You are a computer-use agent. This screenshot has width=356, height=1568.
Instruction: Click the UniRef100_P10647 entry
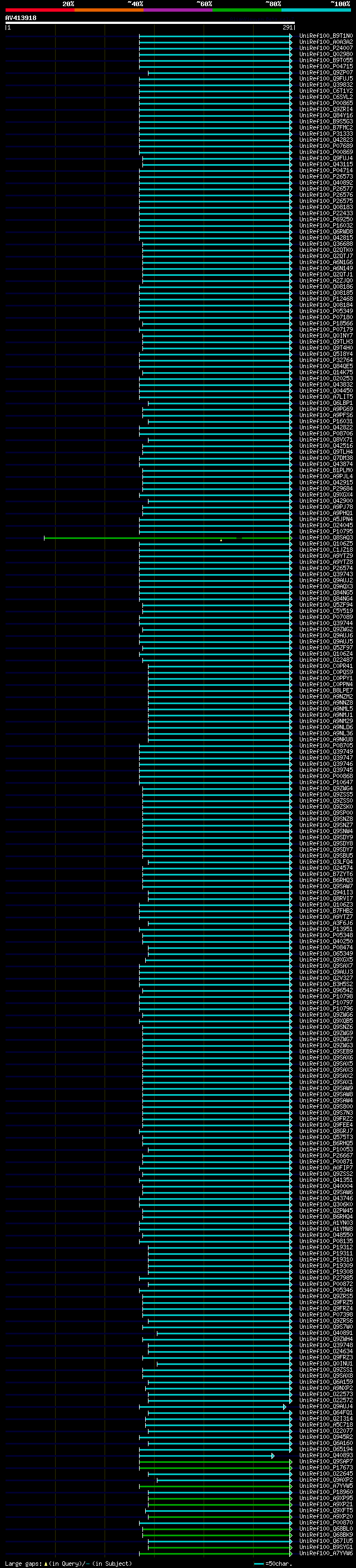pyautogui.click(x=326, y=782)
